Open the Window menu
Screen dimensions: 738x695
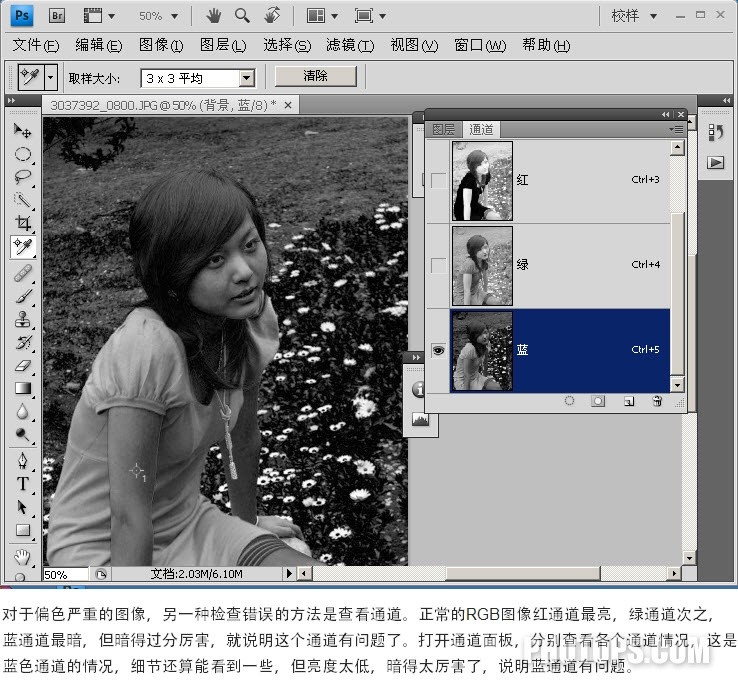(x=480, y=45)
